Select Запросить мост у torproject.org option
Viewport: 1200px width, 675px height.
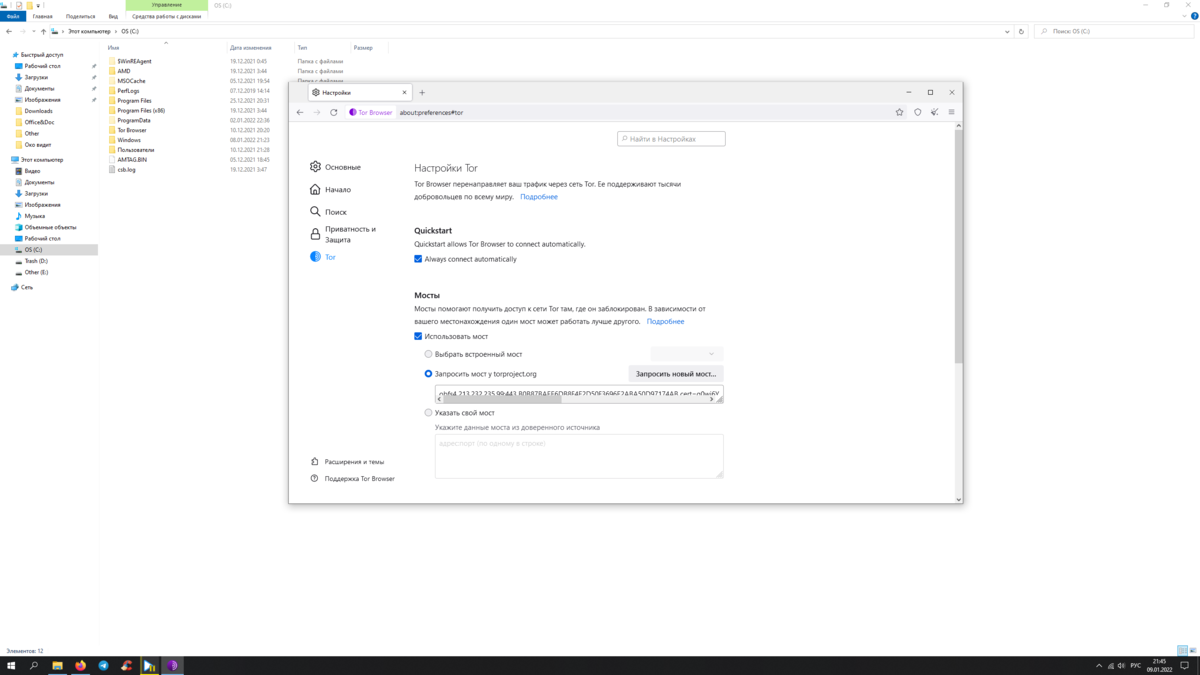click(x=429, y=374)
